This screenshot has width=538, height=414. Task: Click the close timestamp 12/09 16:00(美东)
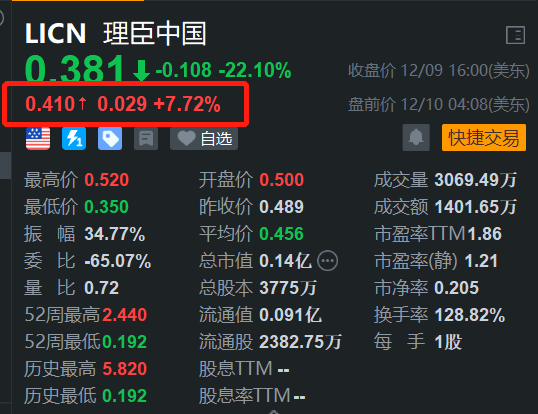[465, 71]
